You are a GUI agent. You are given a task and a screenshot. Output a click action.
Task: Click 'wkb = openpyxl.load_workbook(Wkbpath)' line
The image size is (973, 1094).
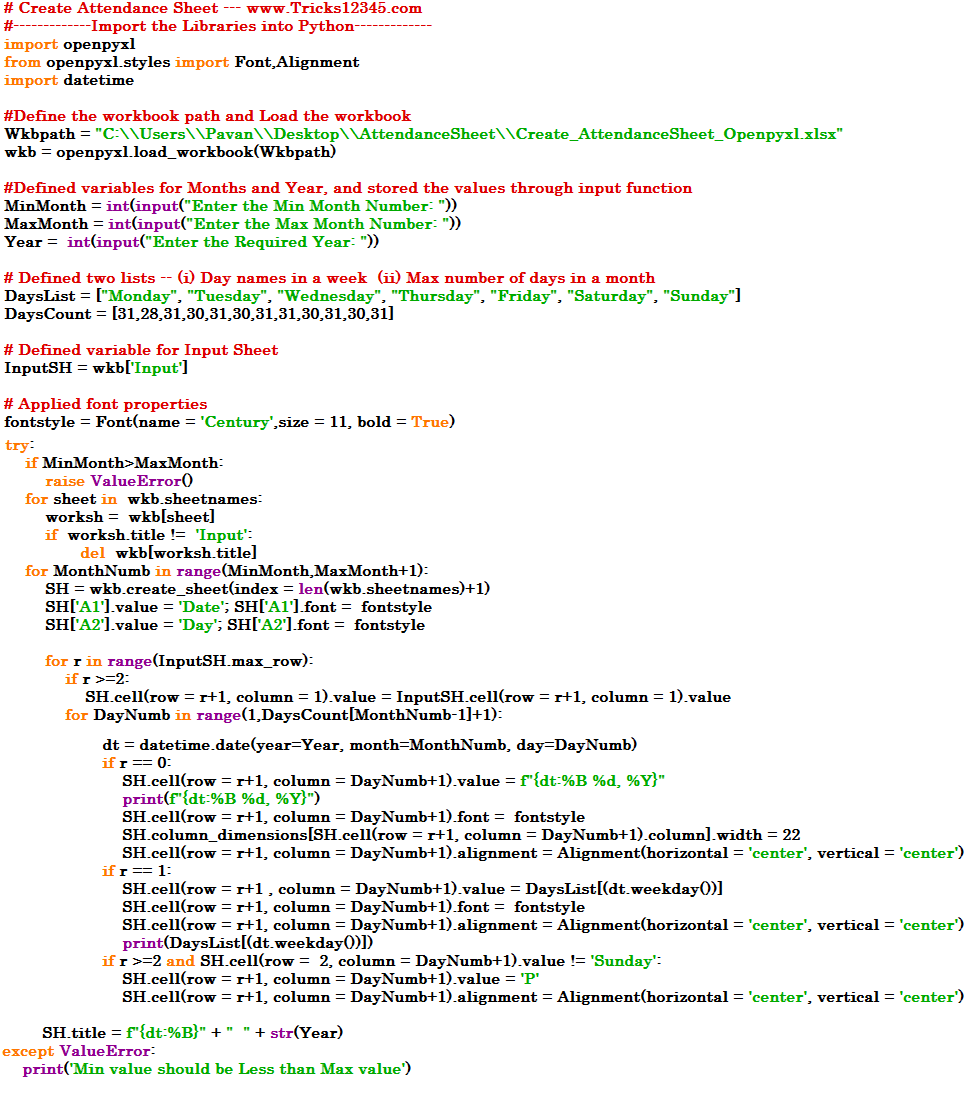point(170,152)
